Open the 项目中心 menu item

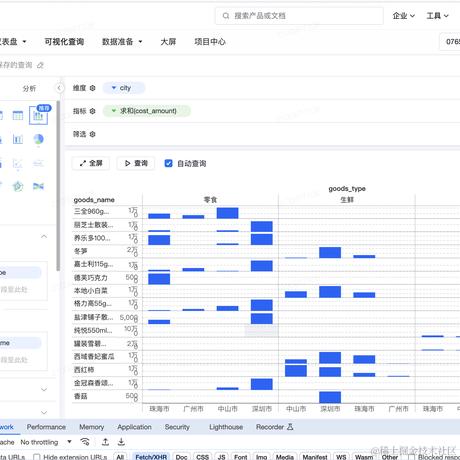(x=210, y=42)
